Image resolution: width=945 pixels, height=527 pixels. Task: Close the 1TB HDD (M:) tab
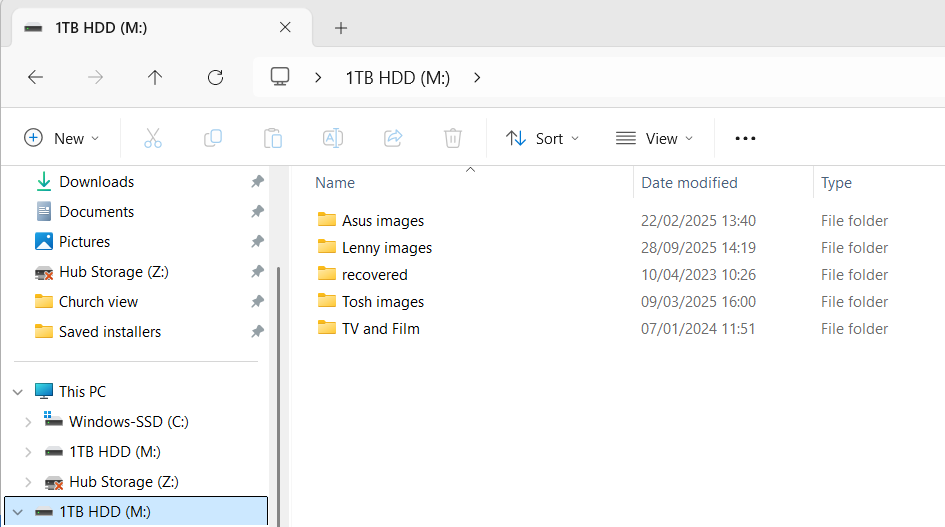tap(285, 27)
